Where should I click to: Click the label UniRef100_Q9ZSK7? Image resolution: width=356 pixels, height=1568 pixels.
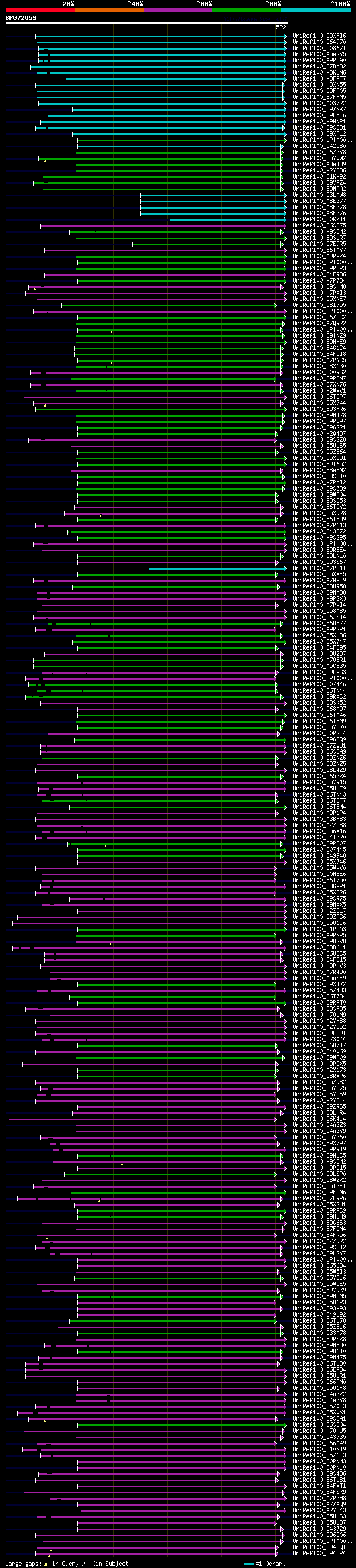(319, 110)
